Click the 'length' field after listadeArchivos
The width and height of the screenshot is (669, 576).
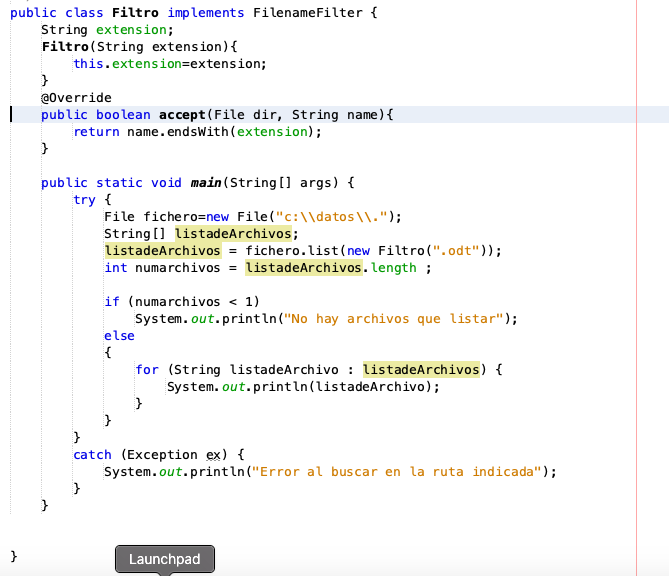pos(393,268)
